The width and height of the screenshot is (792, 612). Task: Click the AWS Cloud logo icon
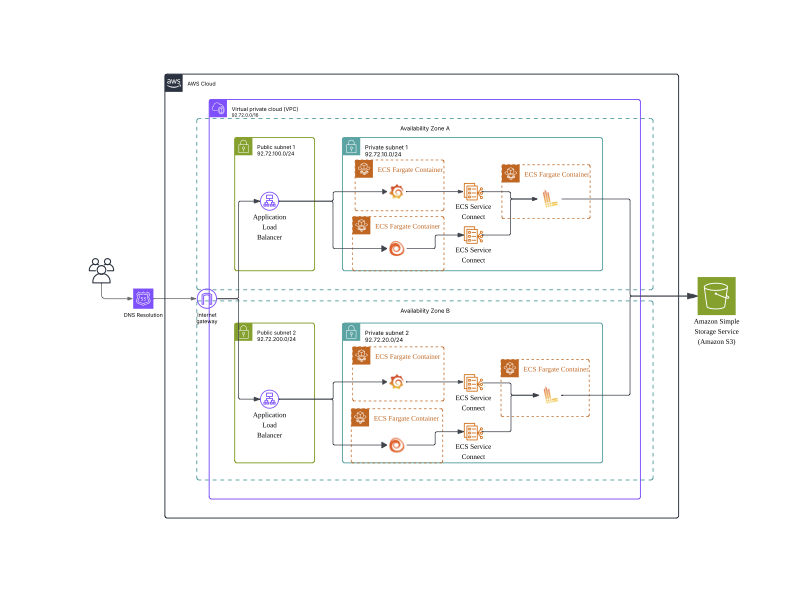tap(173, 83)
